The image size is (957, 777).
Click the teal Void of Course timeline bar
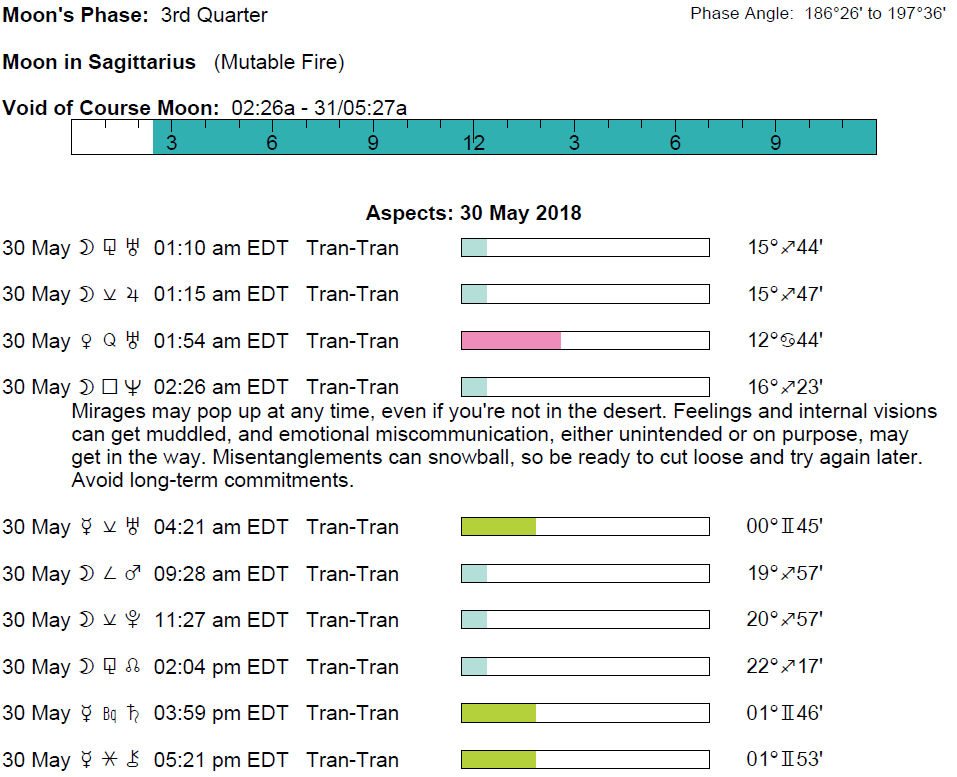point(514,137)
